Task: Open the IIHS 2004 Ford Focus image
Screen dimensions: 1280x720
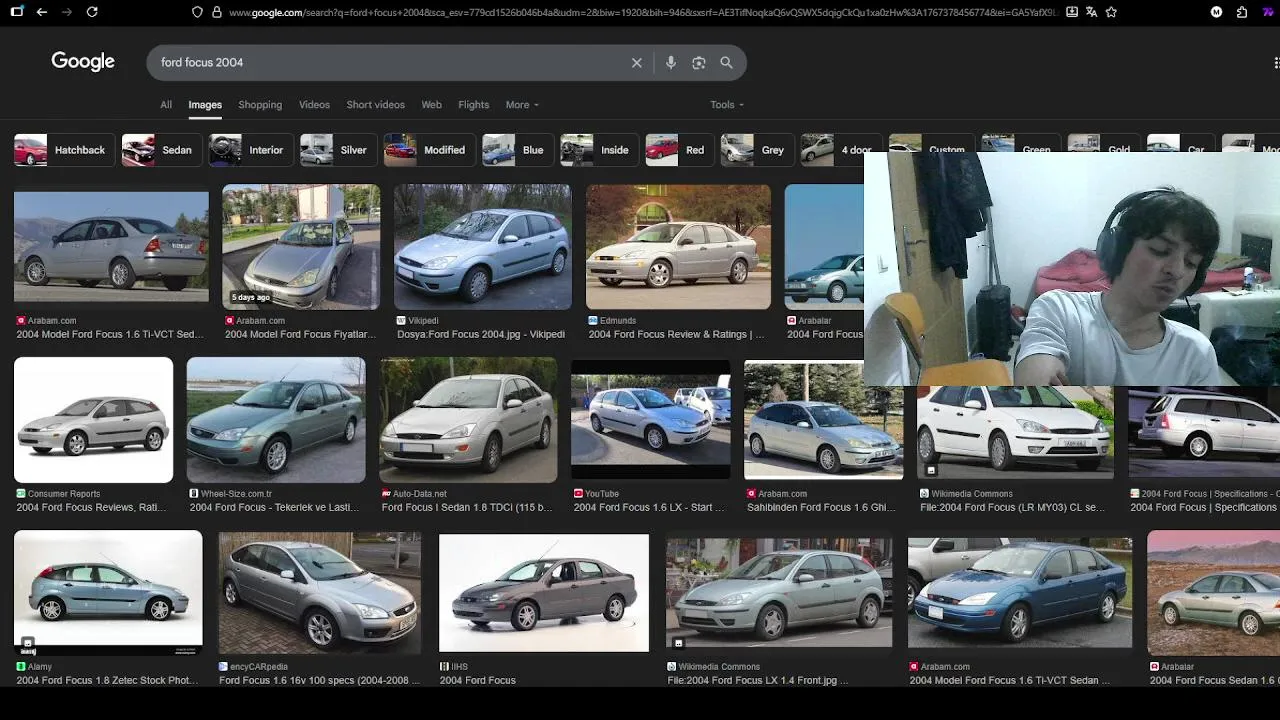Action: click(x=544, y=593)
